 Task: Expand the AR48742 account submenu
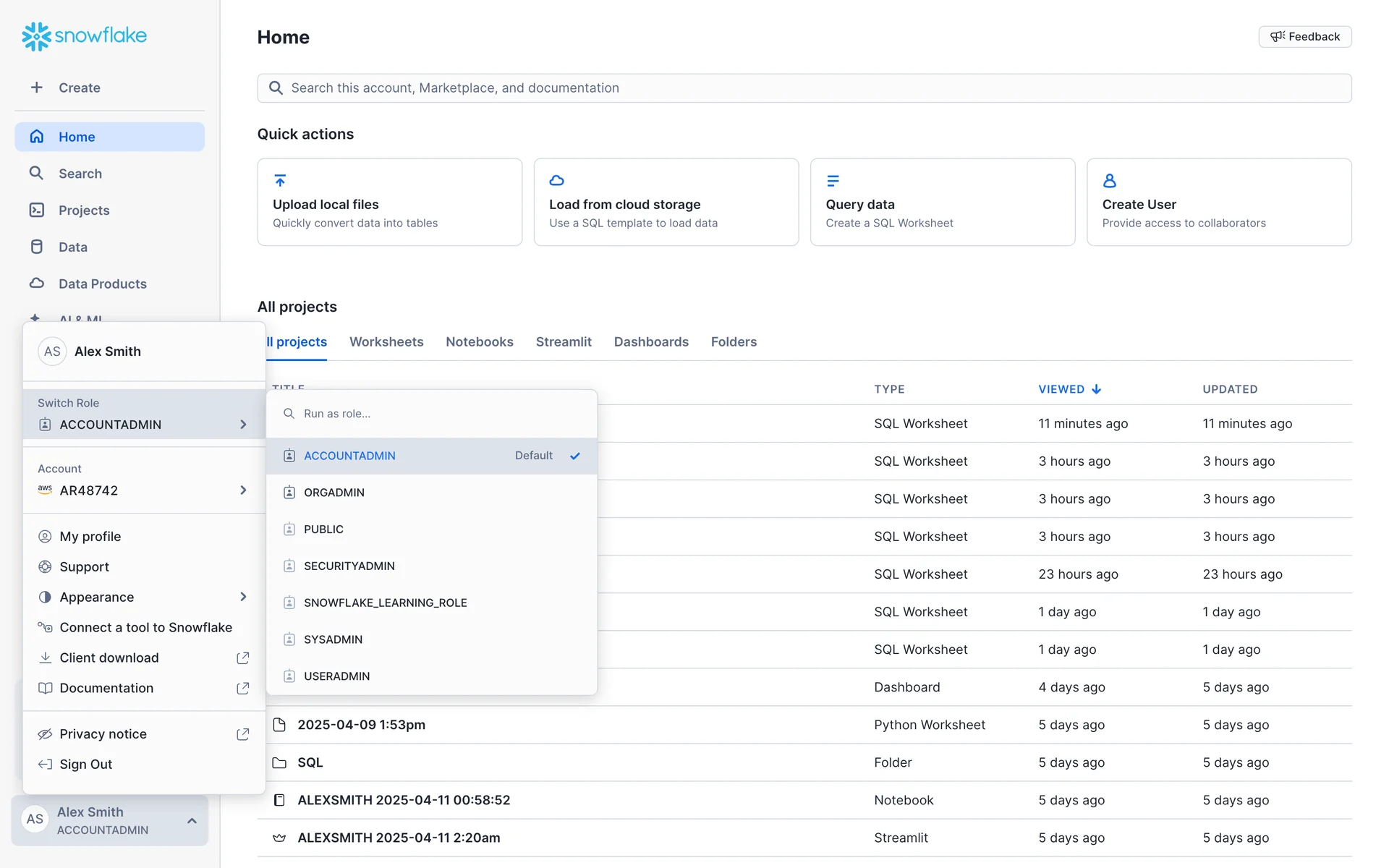(x=243, y=490)
